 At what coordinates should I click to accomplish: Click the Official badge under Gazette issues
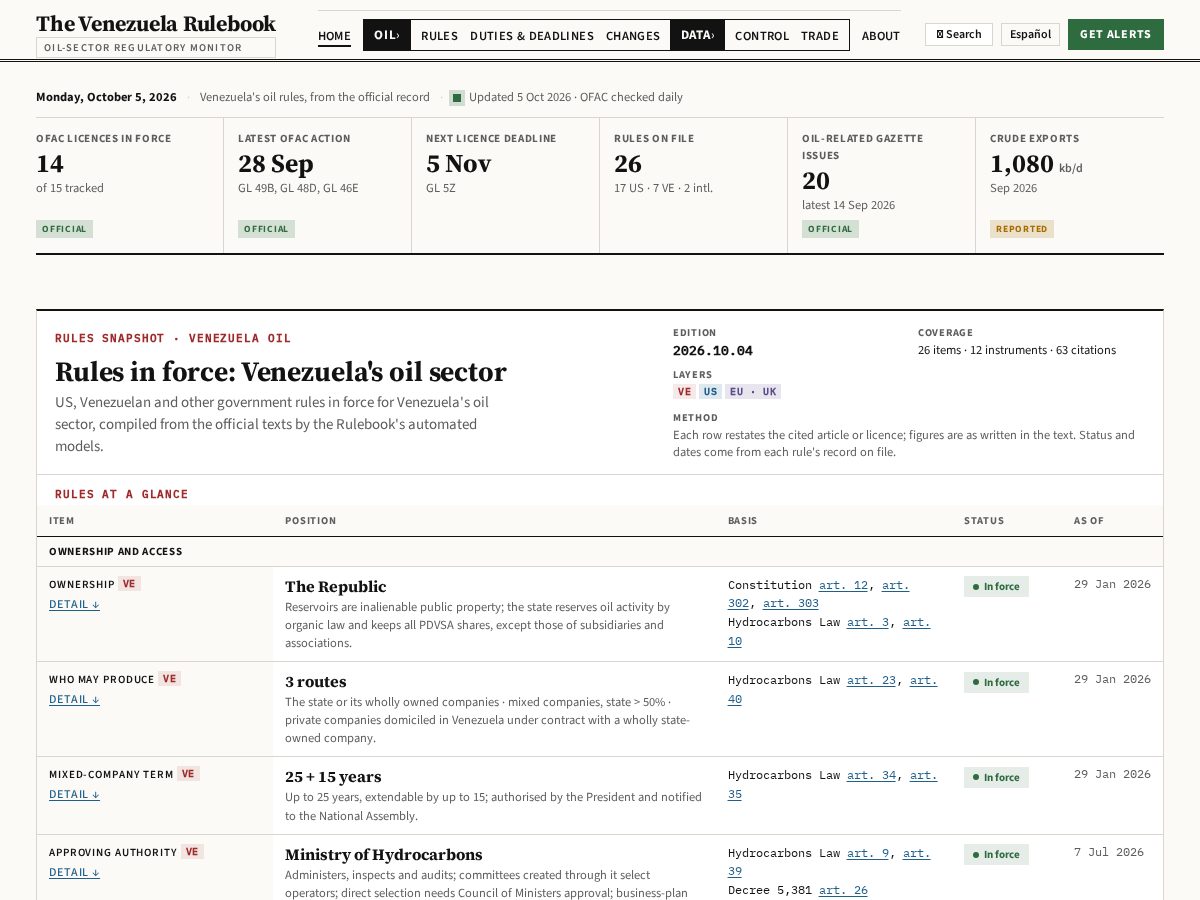[x=830, y=229]
